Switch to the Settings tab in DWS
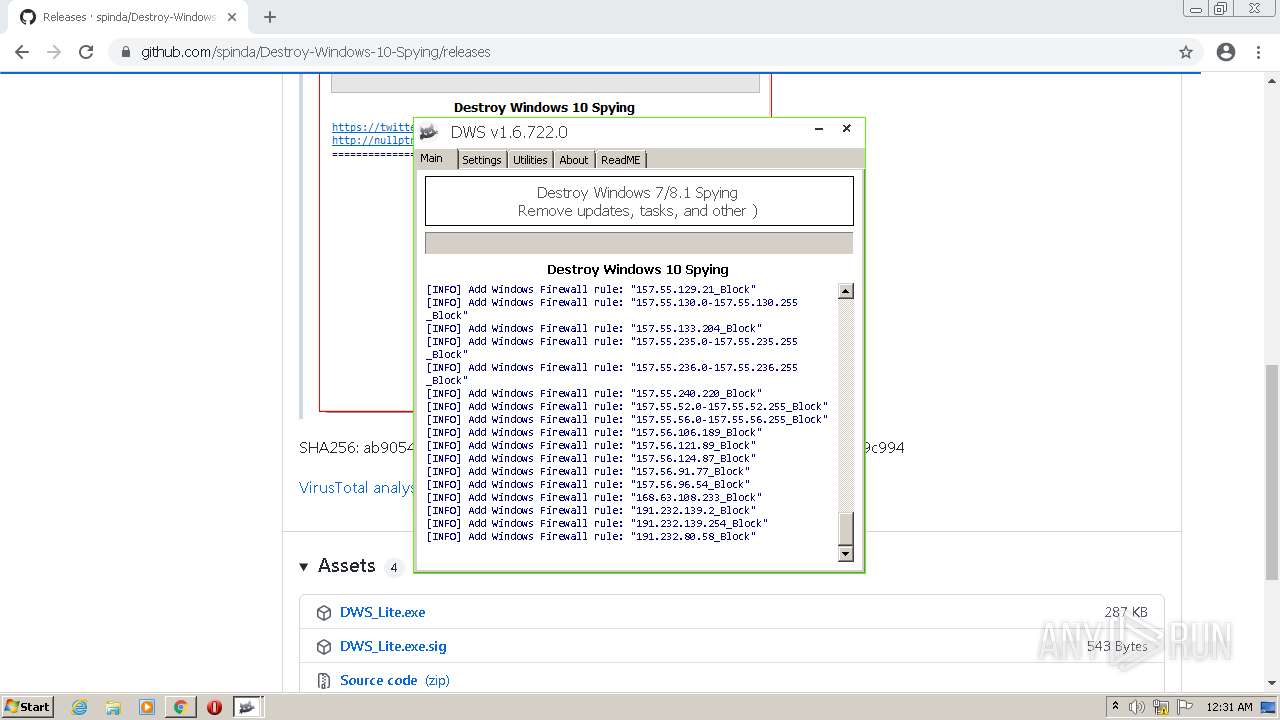 481,160
